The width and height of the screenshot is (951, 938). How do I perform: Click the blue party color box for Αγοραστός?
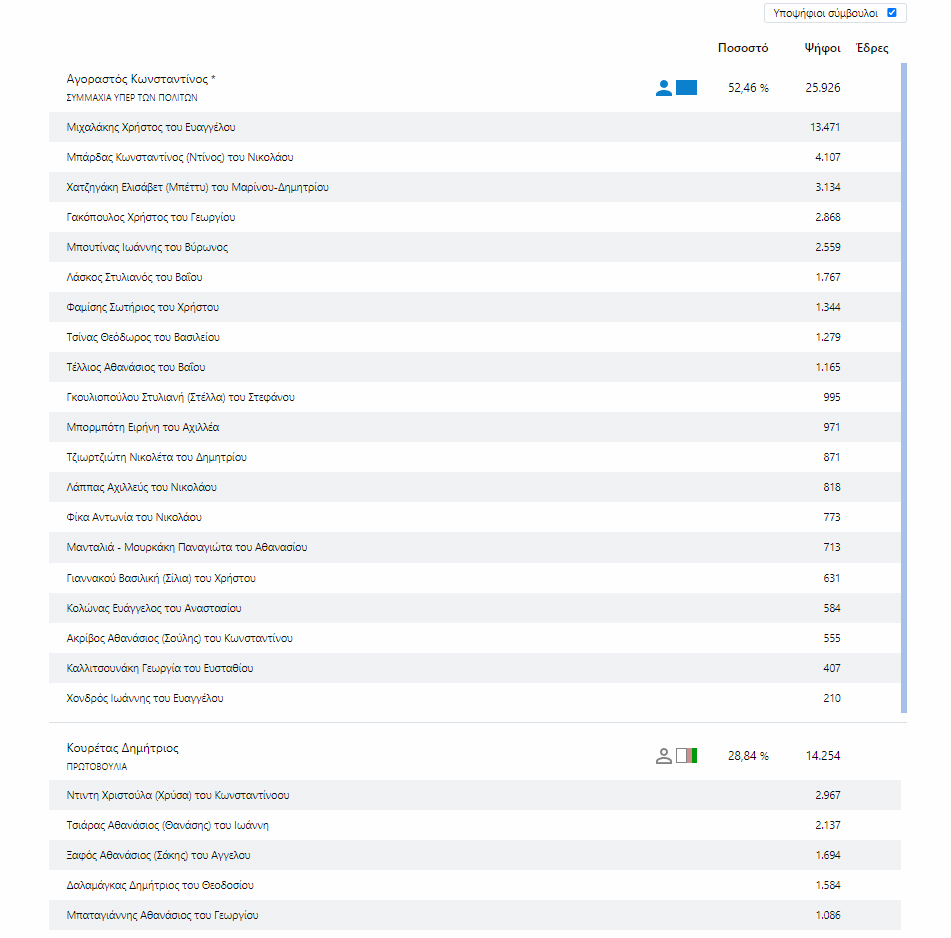[686, 88]
